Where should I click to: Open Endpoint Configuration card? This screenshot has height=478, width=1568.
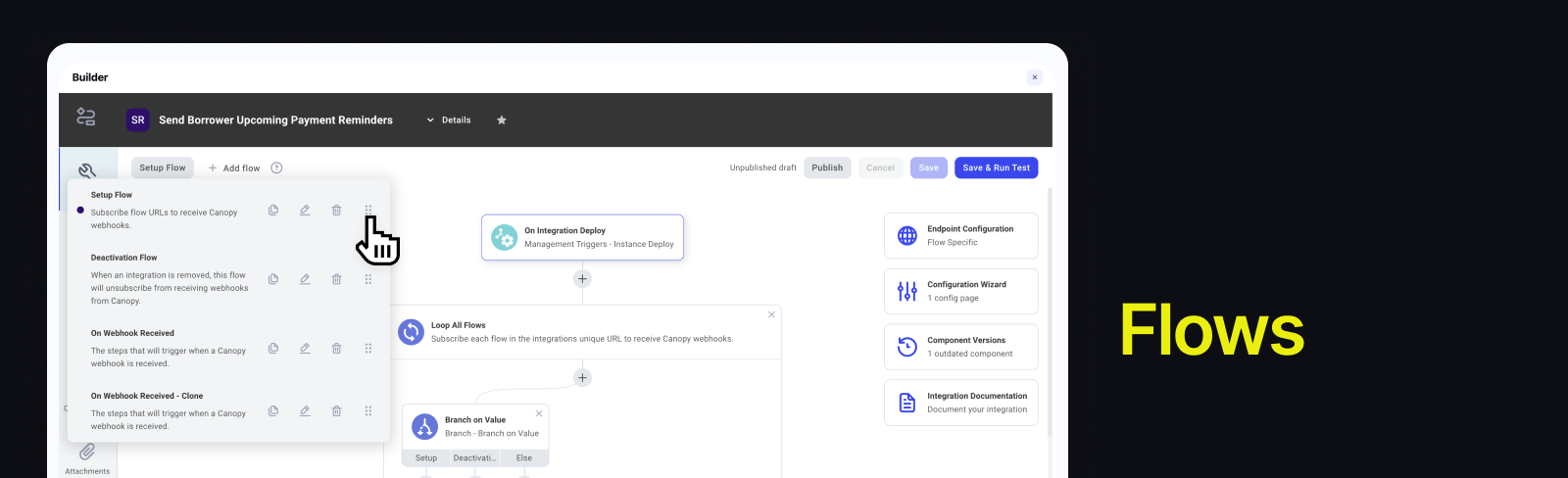pos(960,235)
